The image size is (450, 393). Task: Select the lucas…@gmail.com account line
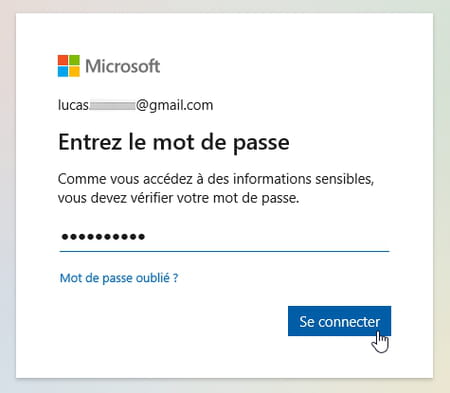135,105
